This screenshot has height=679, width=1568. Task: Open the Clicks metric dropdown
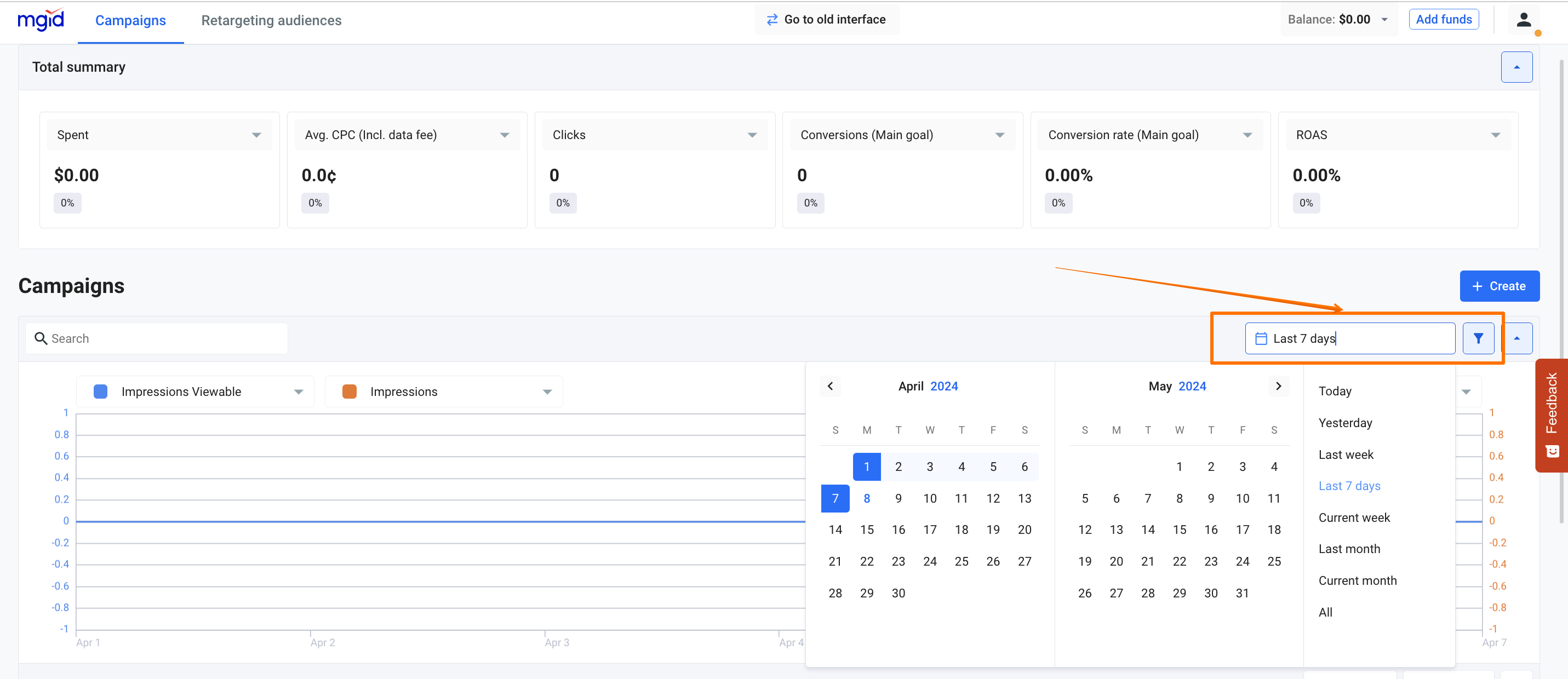pos(752,135)
